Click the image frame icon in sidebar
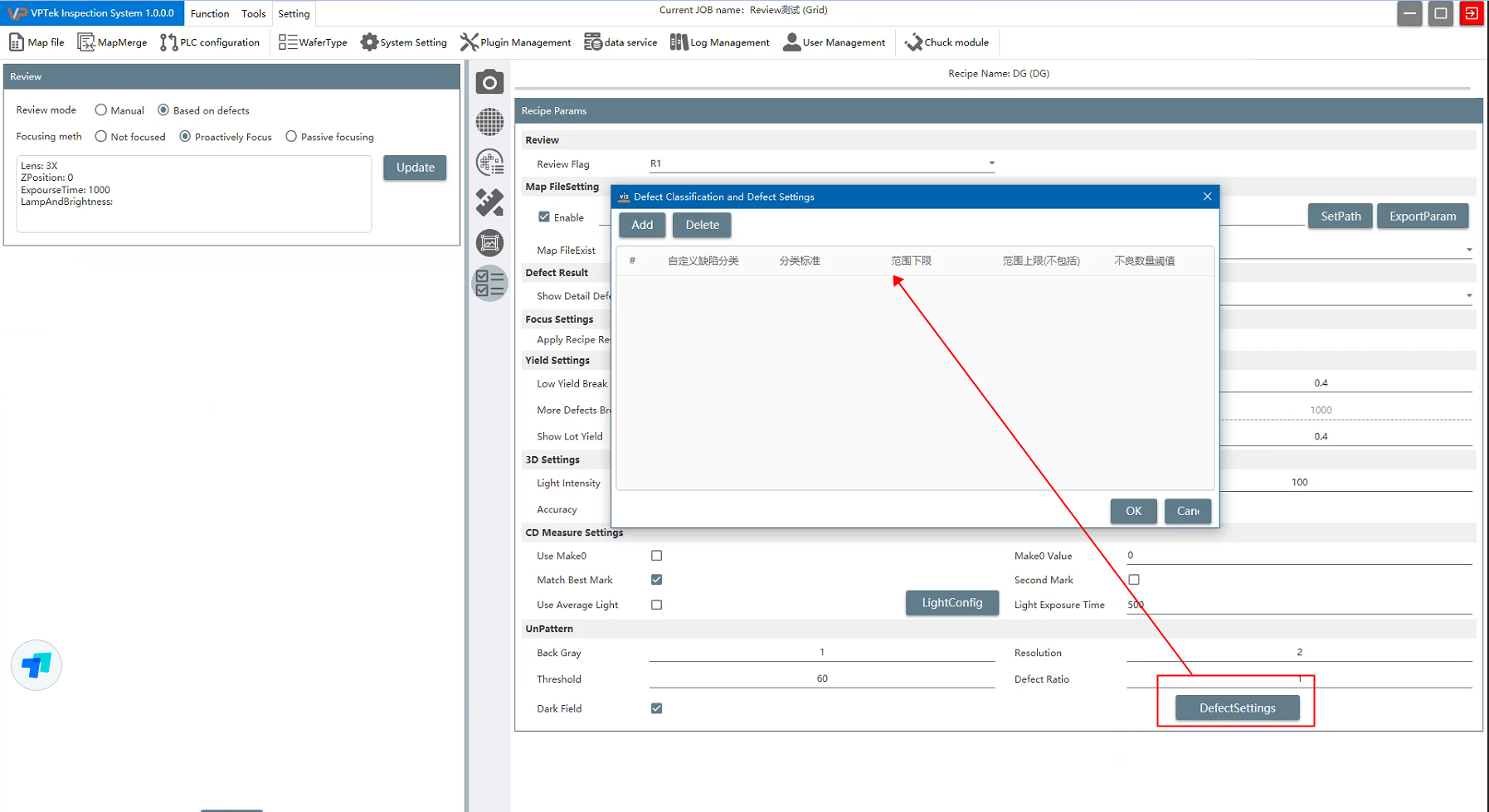Screen dimensions: 1489x812 pos(489,243)
